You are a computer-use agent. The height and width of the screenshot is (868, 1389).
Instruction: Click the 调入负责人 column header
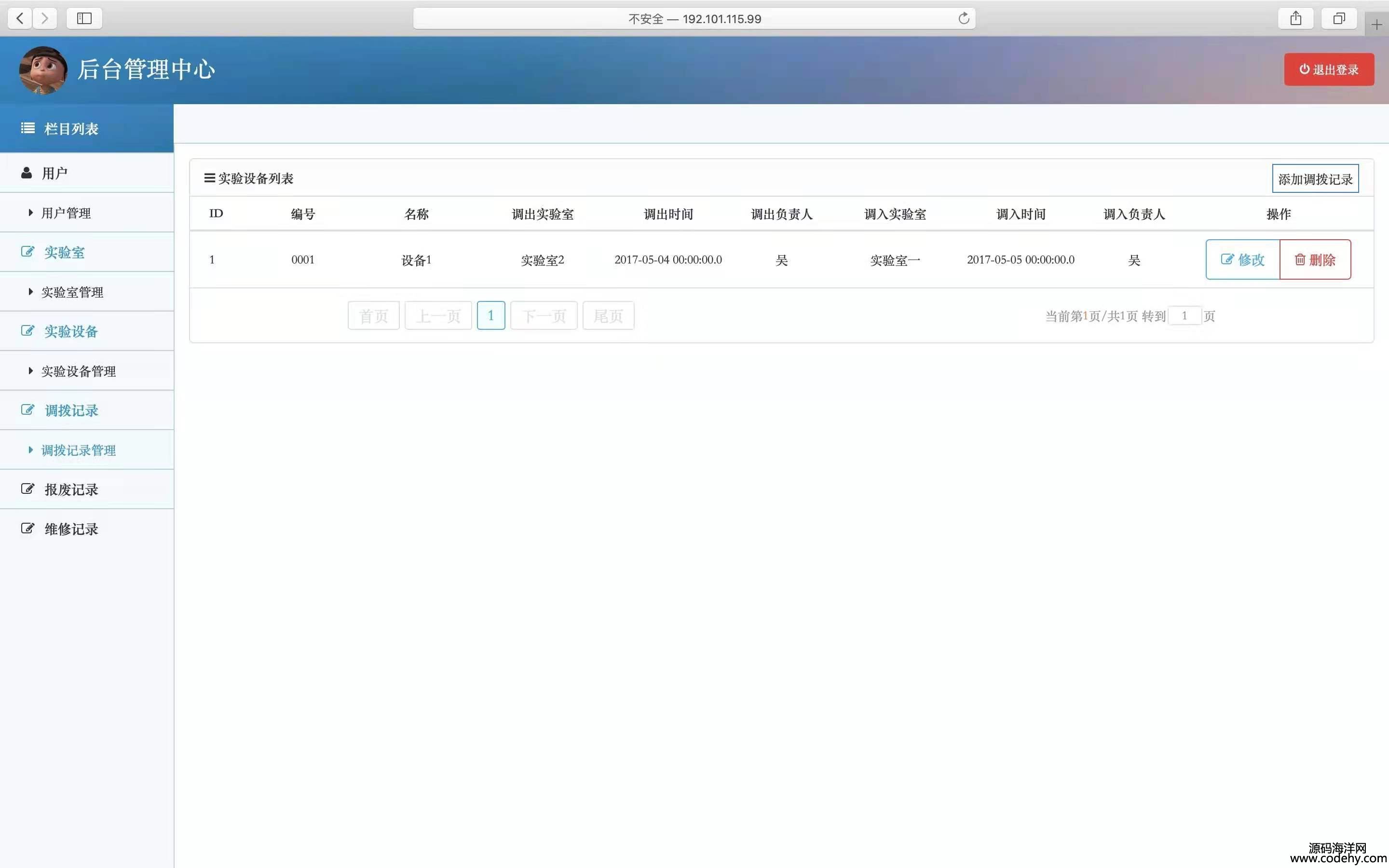pyautogui.click(x=1134, y=214)
